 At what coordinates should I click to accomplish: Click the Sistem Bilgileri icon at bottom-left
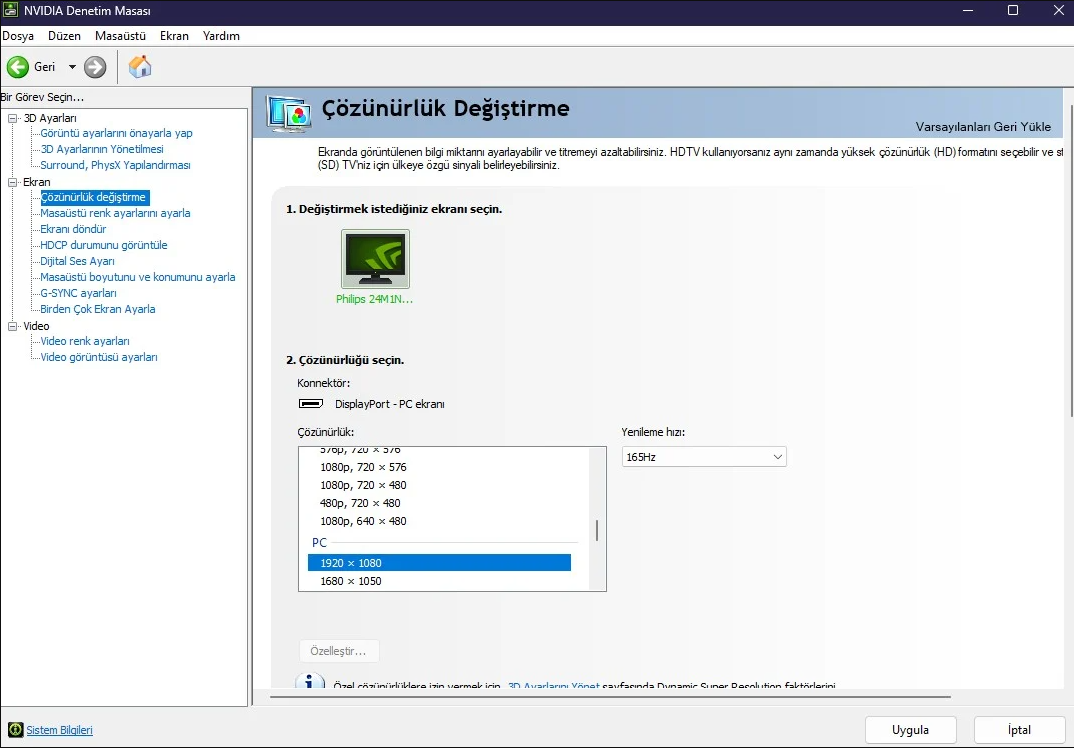[14, 730]
